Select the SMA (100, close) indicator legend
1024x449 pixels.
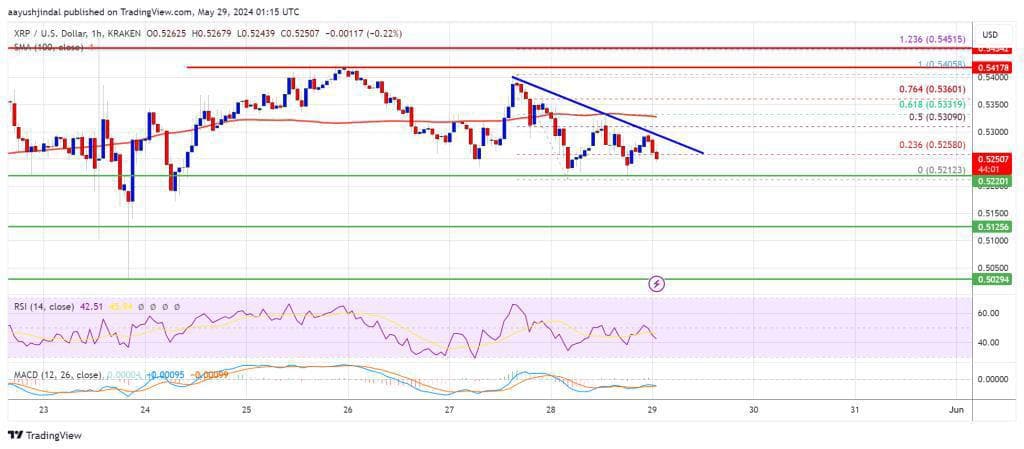coord(45,45)
